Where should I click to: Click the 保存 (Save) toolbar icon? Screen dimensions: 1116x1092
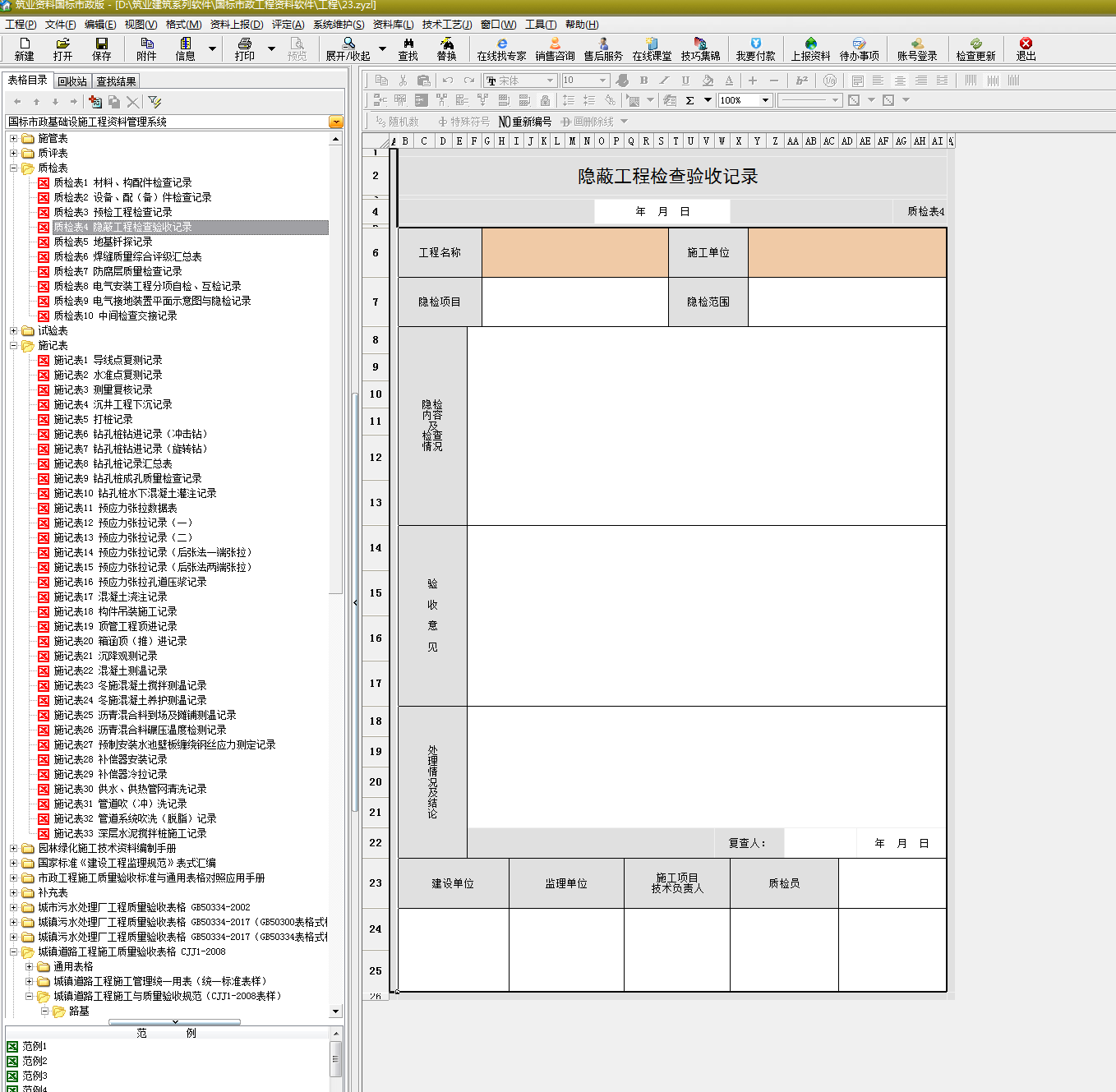coord(102,49)
